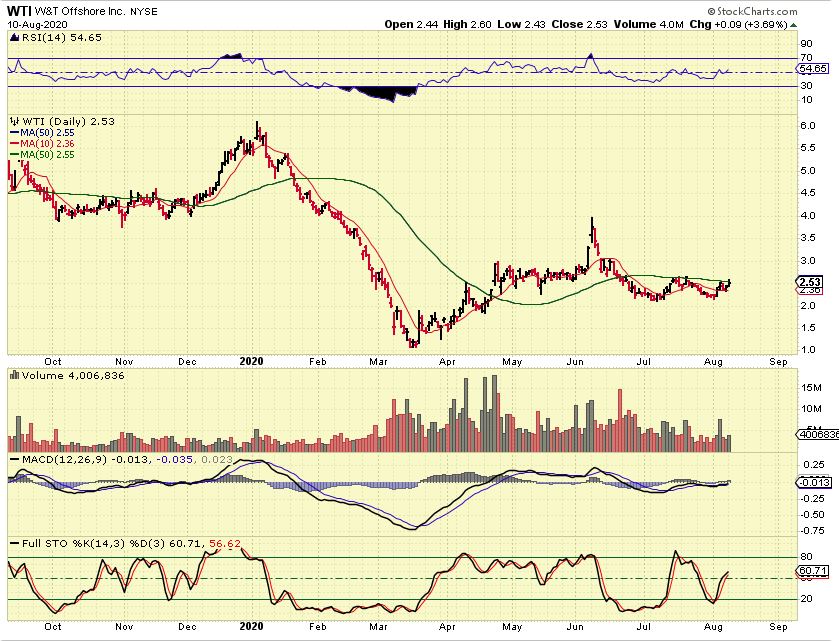Viewport: 839px width, 641px height.
Task: Click the Open 2.44 value
Action: click(x=411, y=25)
